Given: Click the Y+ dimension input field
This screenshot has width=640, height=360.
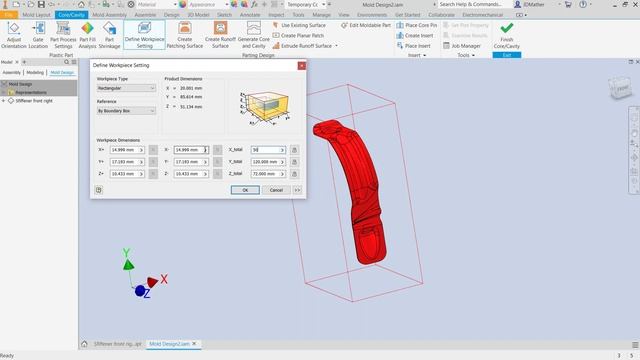Looking at the screenshot, I should 127,162.
